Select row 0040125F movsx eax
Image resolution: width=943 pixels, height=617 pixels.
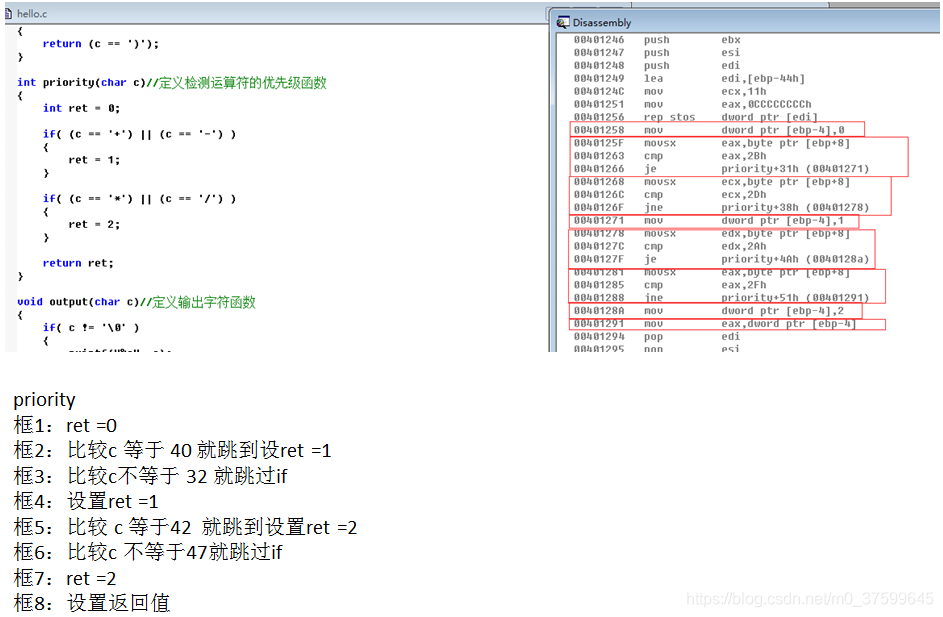tap(711, 143)
